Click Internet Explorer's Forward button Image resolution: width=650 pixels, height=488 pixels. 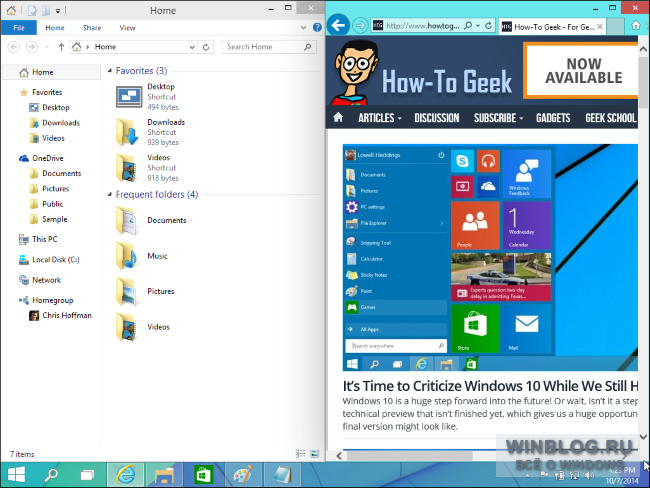(360, 26)
